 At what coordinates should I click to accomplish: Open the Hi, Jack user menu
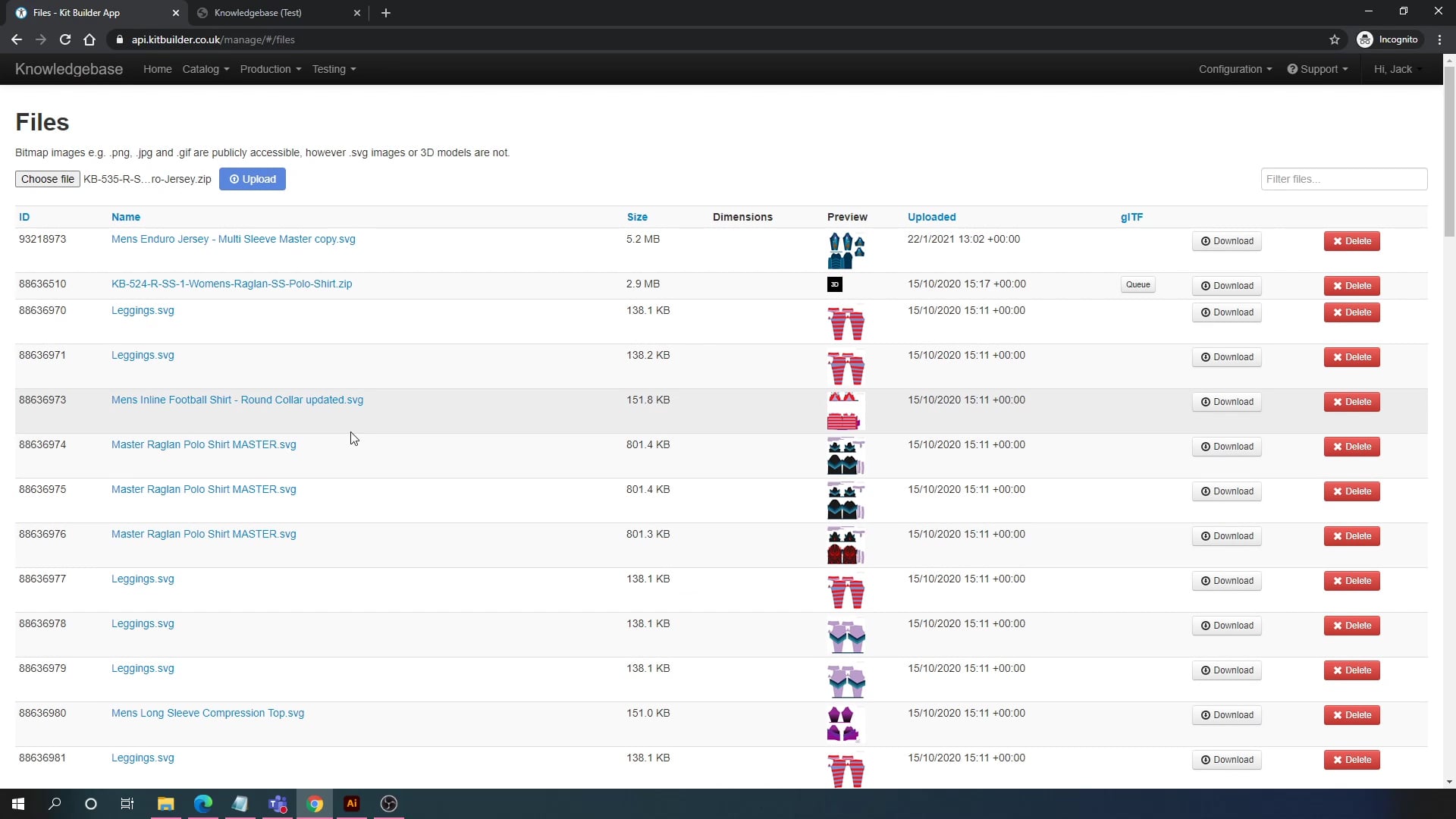pos(1398,69)
